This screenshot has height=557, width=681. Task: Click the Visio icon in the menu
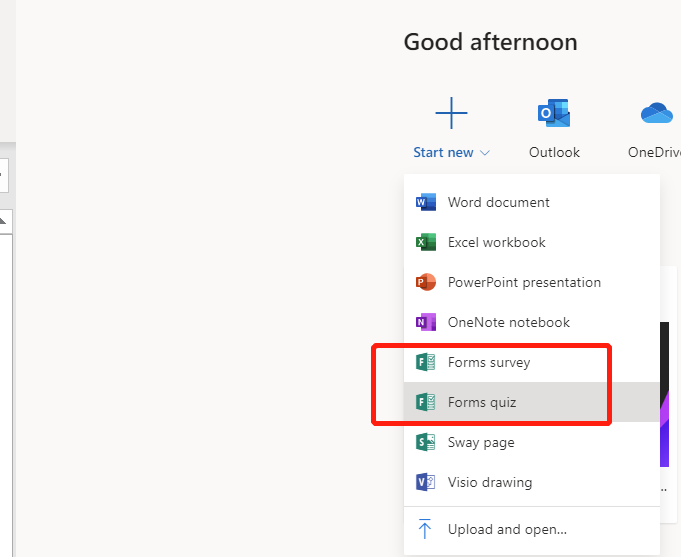(x=426, y=482)
